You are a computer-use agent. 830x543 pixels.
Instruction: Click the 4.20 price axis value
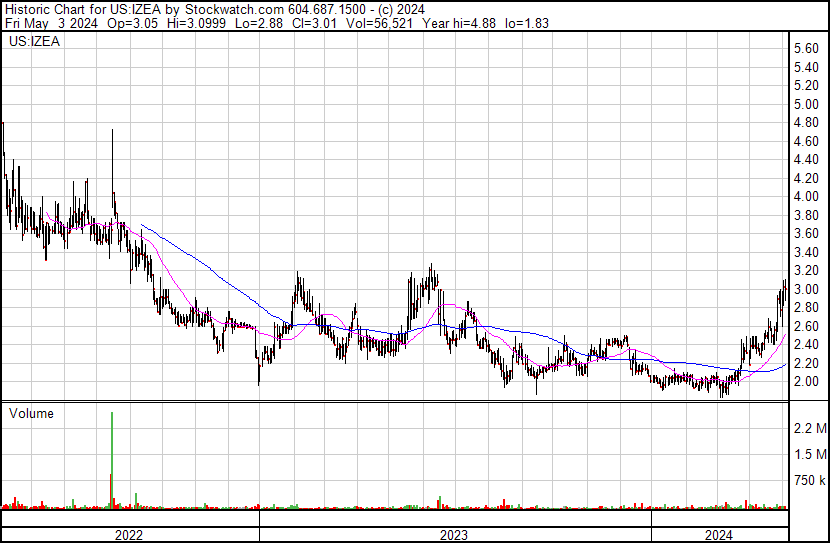click(807, 178)
